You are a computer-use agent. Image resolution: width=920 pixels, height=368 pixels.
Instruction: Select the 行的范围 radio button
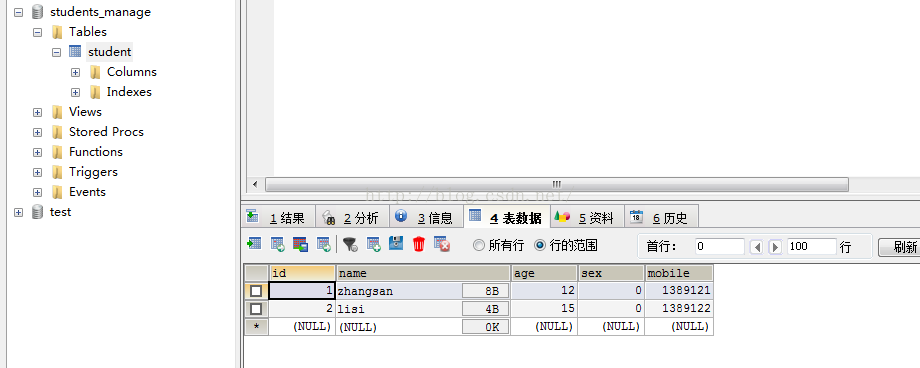coord(540,245)
